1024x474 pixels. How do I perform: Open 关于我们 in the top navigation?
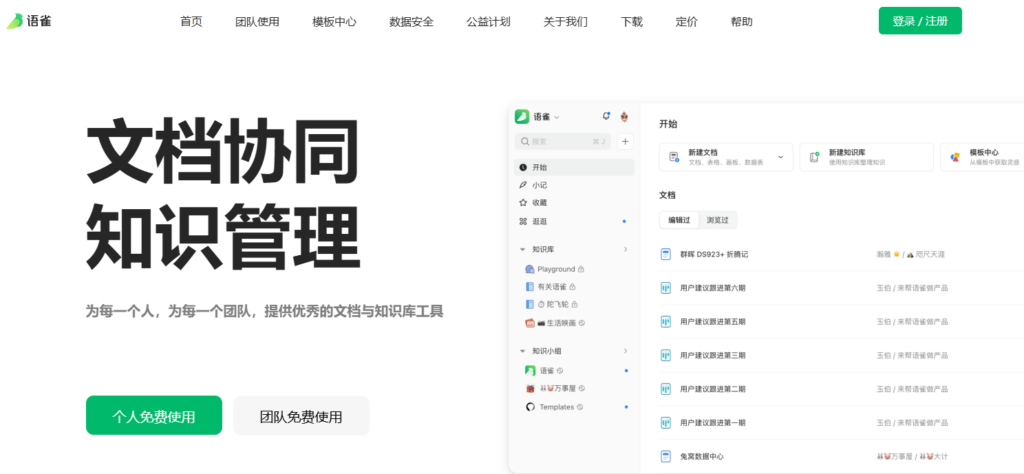566,22
